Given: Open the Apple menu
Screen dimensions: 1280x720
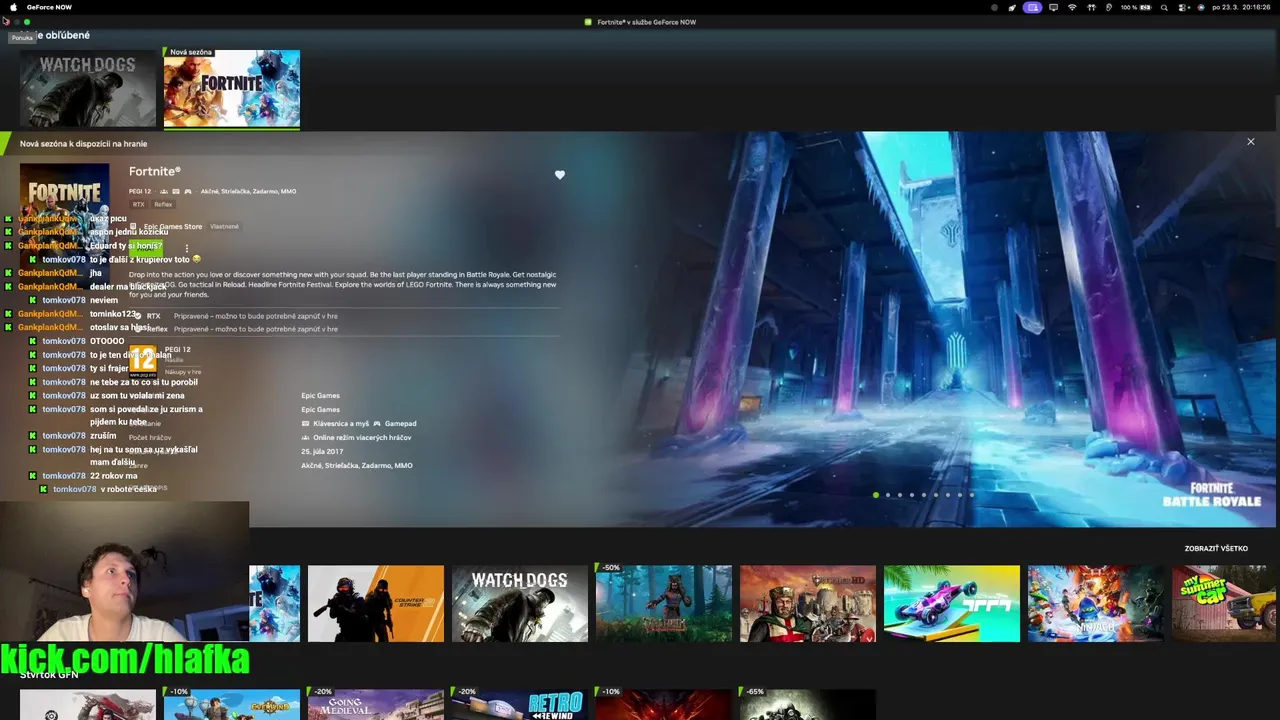Looking at the screenshot, I should click(x=12, y=7).
